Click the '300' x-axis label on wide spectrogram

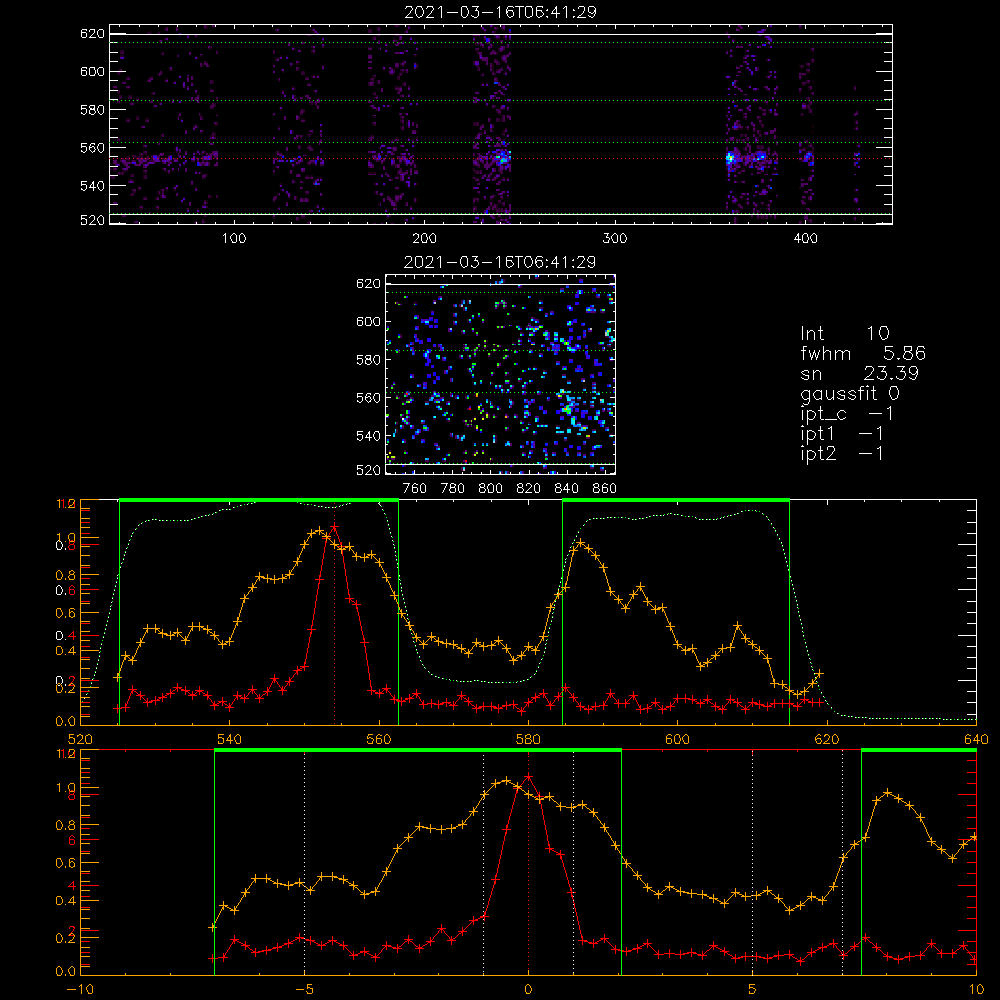pyautogui.click(x=615, y=239)
